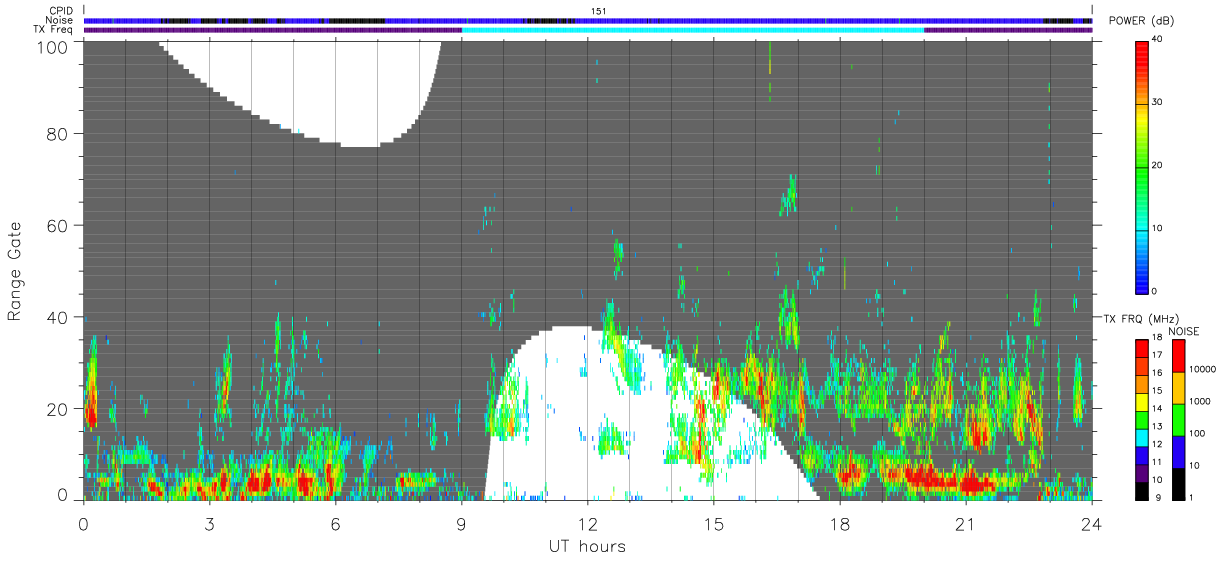Screen dimensions: 1228x567
Task: Select the 10 label on the NOISE legend
Action: click(x=1196, y=465)
